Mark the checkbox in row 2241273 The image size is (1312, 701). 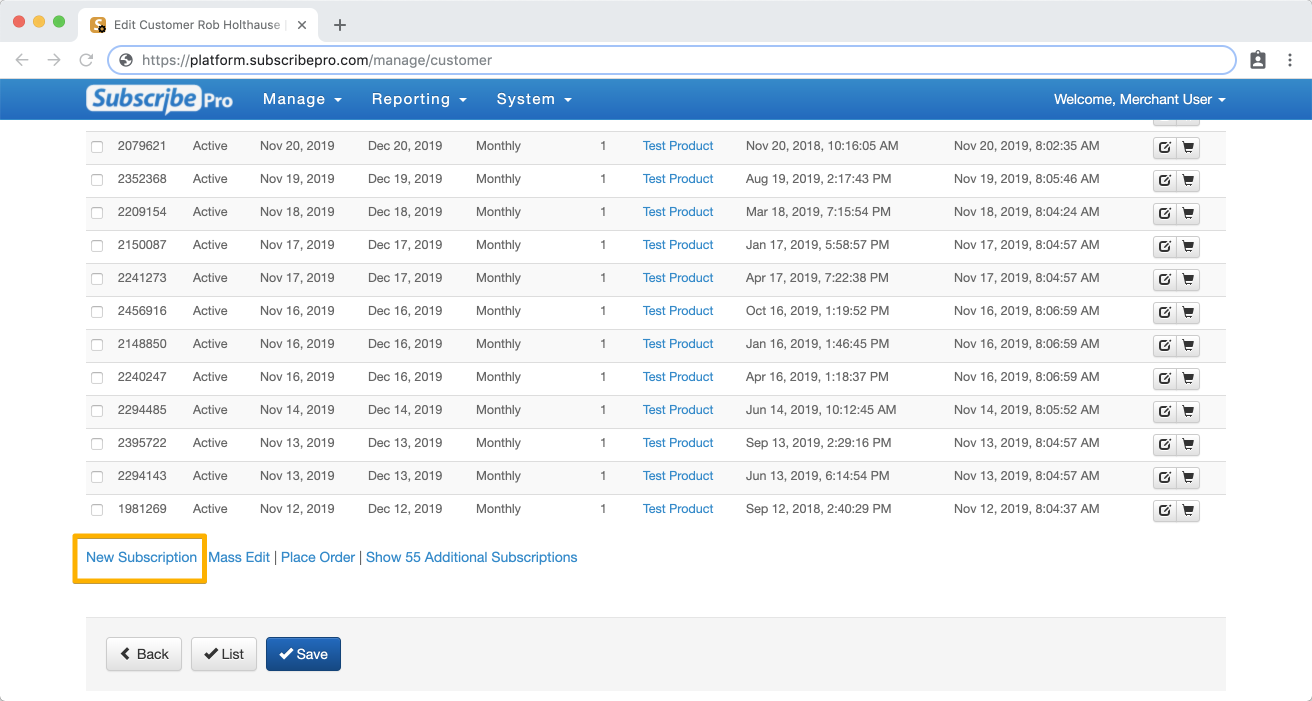tap(97, 279)
